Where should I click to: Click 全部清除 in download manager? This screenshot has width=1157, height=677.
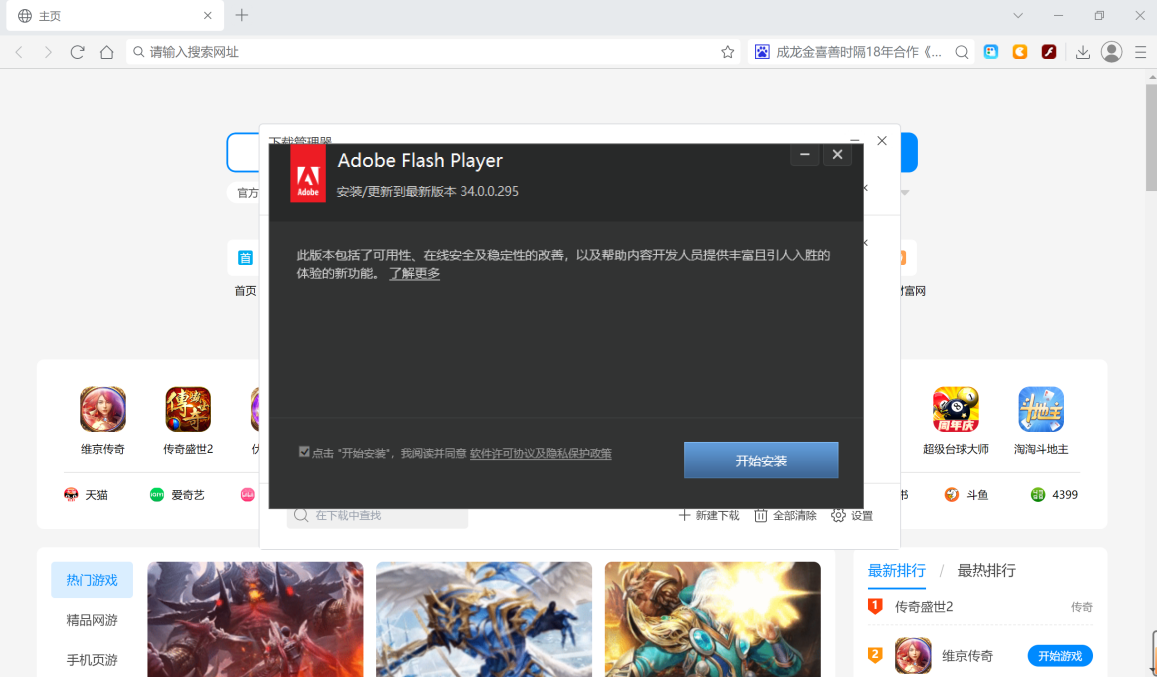coord(785,515)
